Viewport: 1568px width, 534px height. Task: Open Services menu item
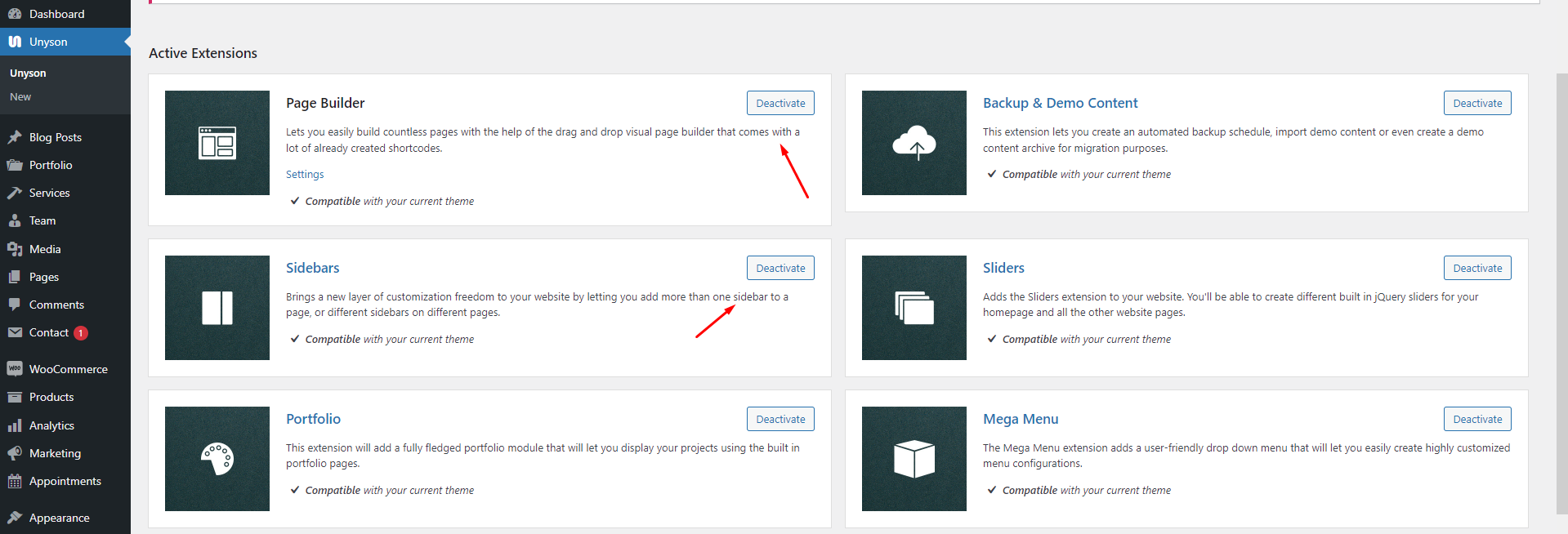pos(65,193)
